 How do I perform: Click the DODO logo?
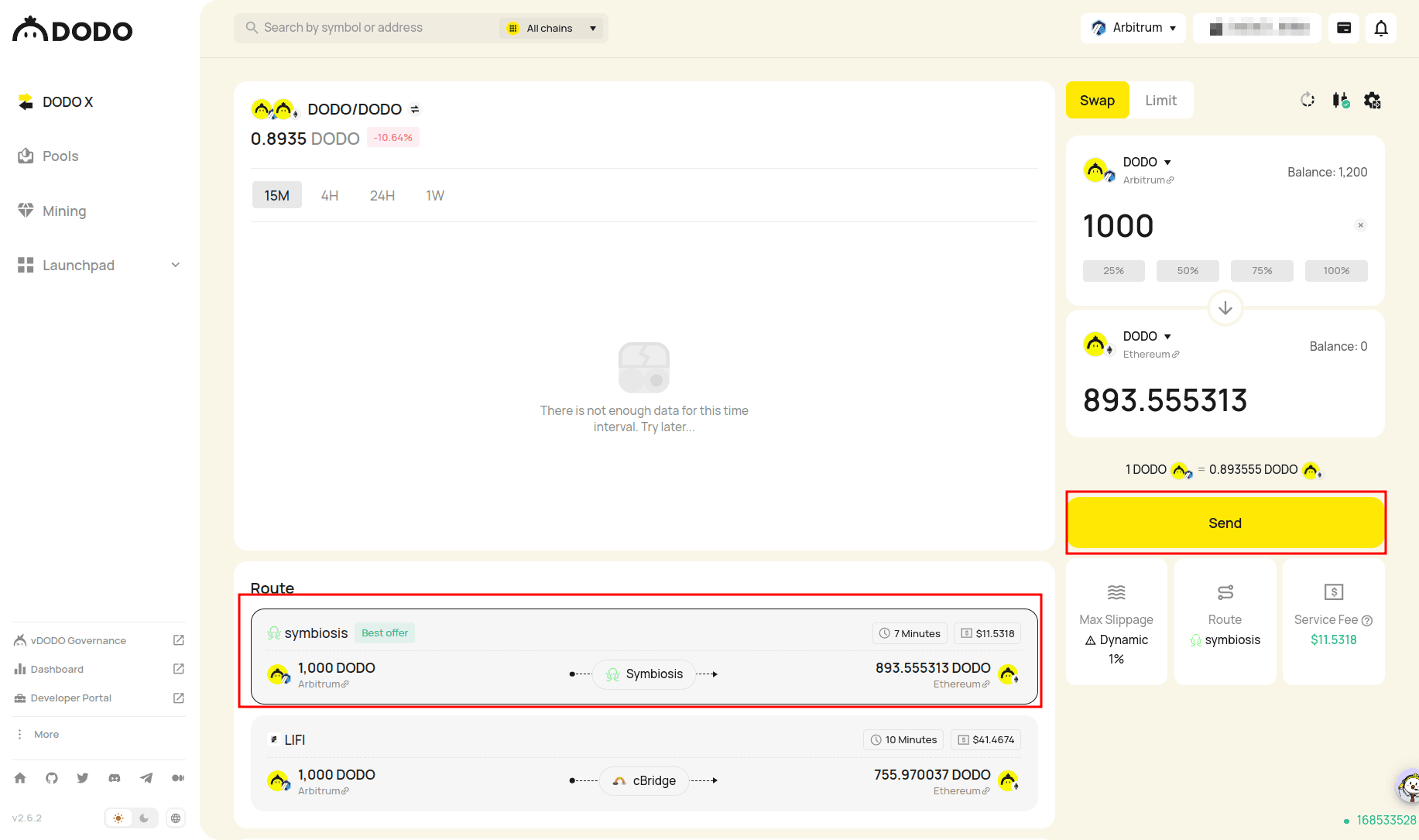[x=73, y=30]
